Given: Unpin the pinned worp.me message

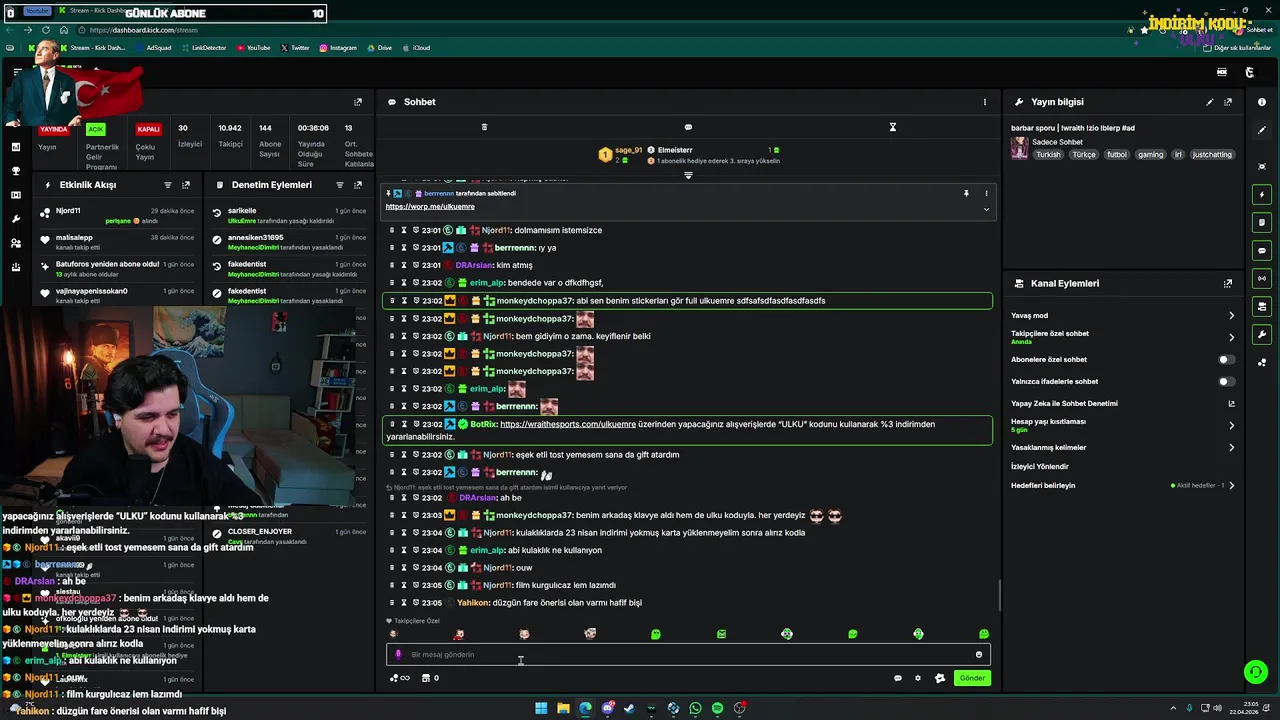Looking at the screenshot, I should [966, 193].
